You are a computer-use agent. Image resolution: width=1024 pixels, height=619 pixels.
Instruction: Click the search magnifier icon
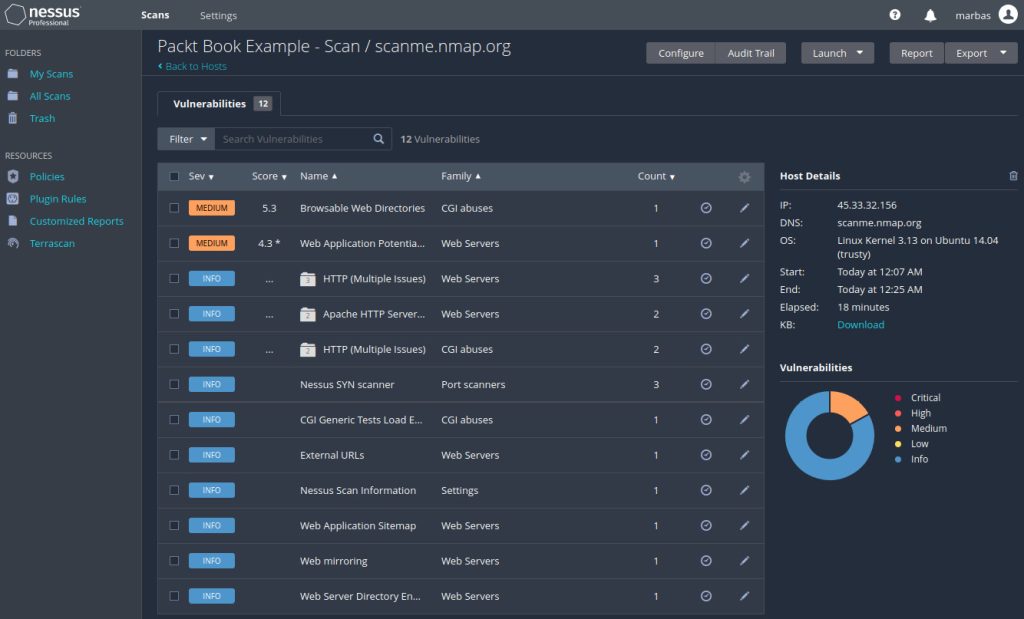tap(379, 139)
